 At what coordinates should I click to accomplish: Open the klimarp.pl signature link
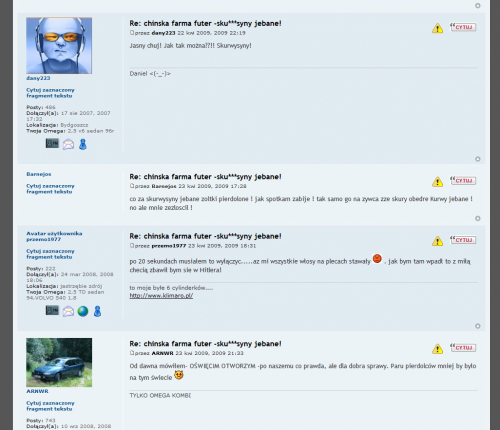161,295
